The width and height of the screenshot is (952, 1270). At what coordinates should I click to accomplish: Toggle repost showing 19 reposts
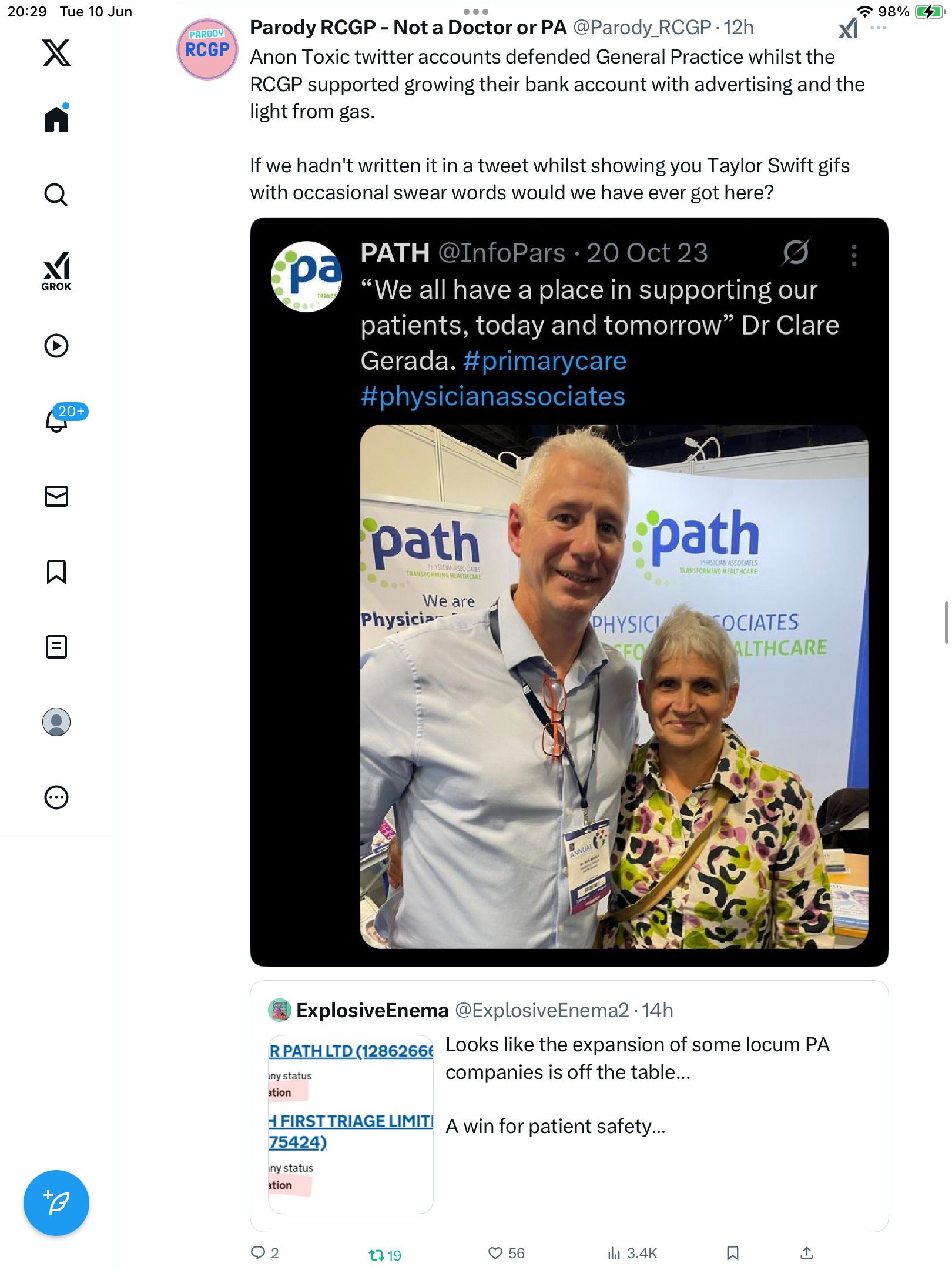click(385, 1255)
